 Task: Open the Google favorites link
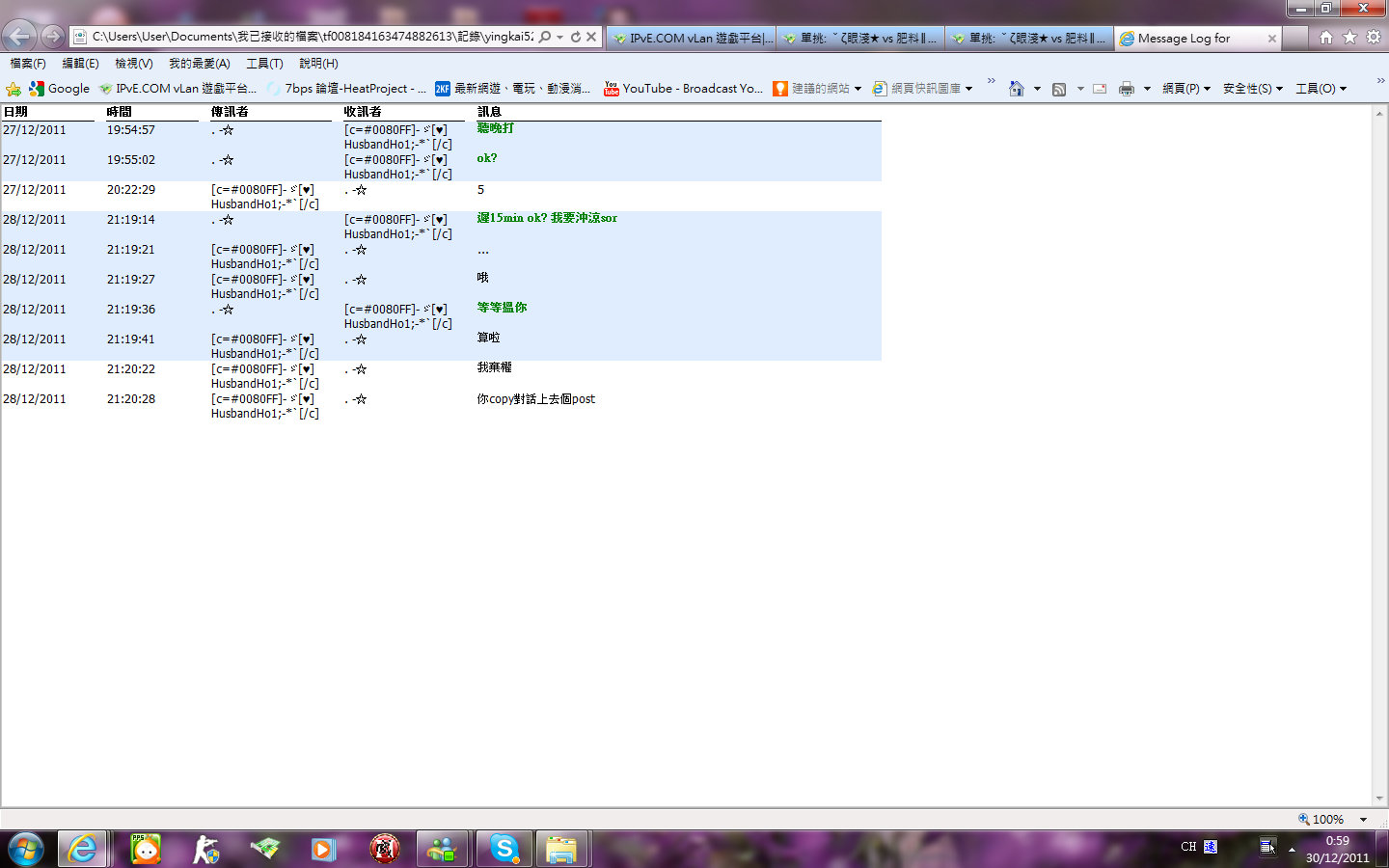click(59, 89)
